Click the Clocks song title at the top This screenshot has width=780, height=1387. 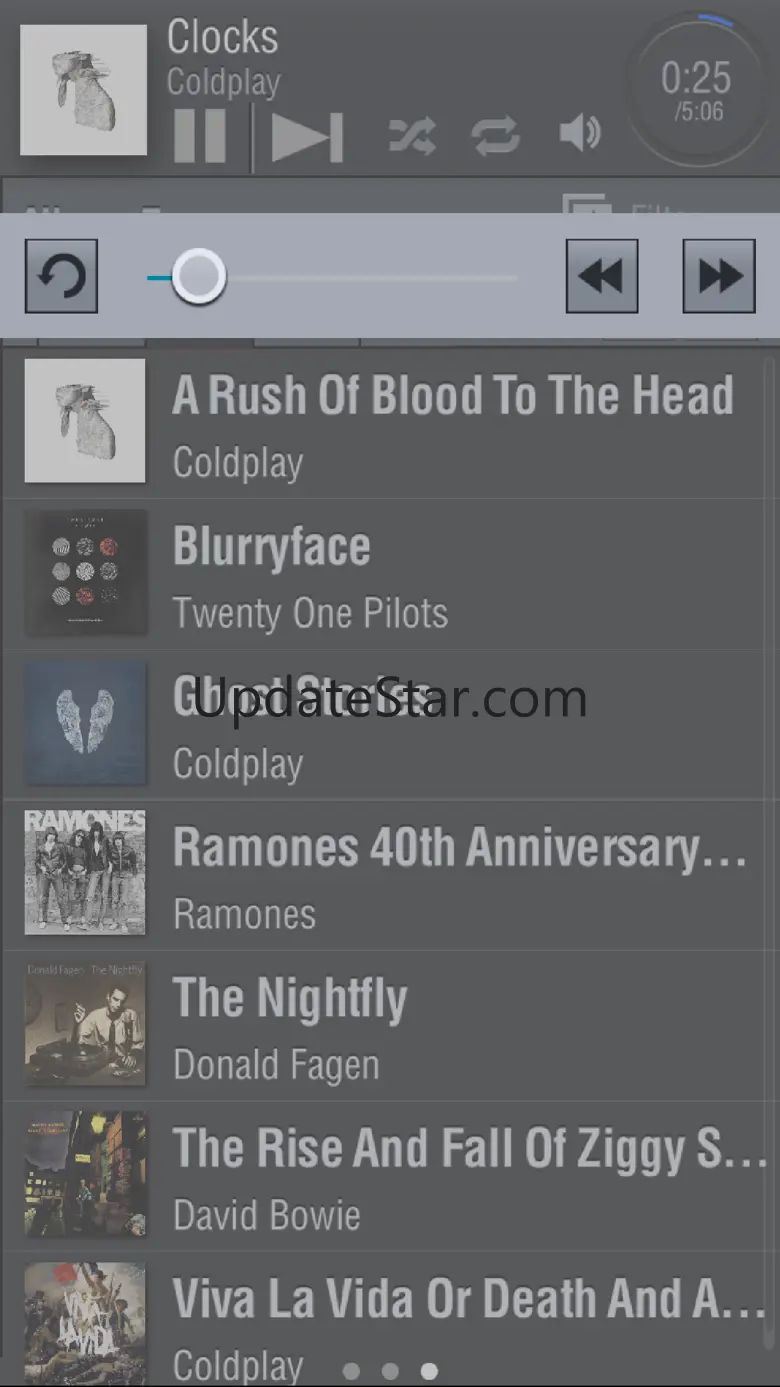(222, 38)
